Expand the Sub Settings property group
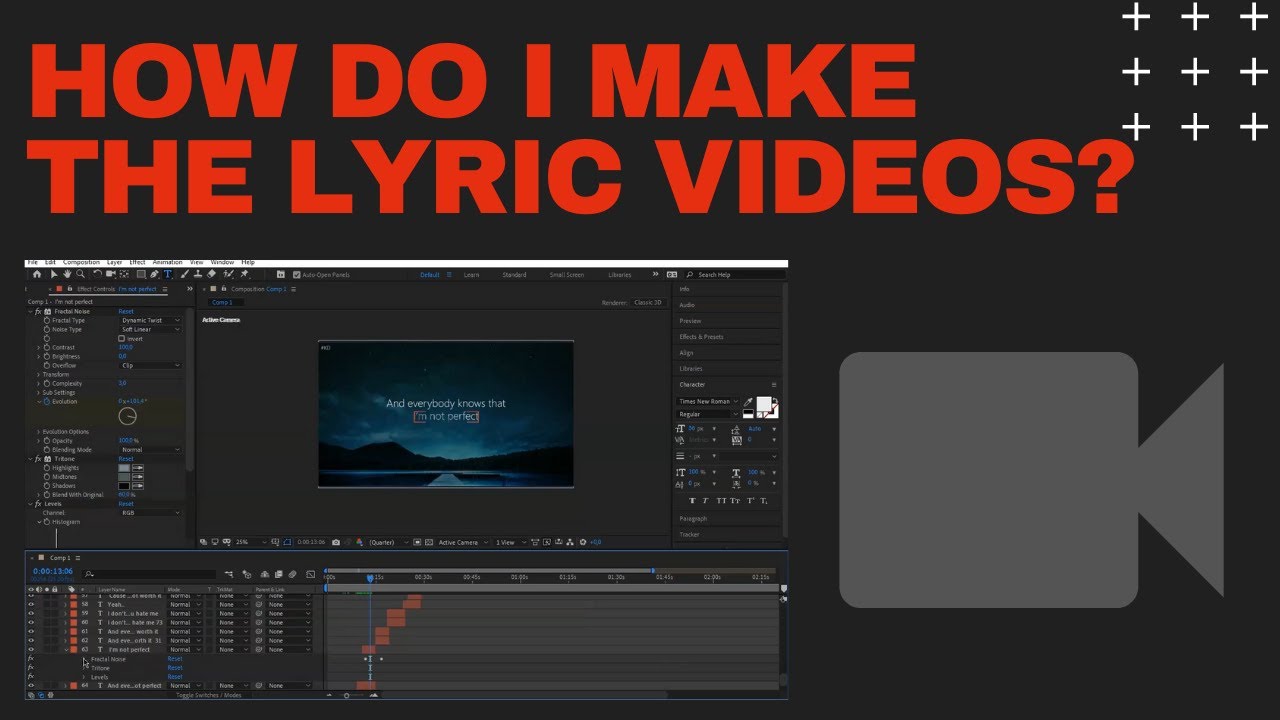This screenshot has width=1280, height=720. point(38,392)
